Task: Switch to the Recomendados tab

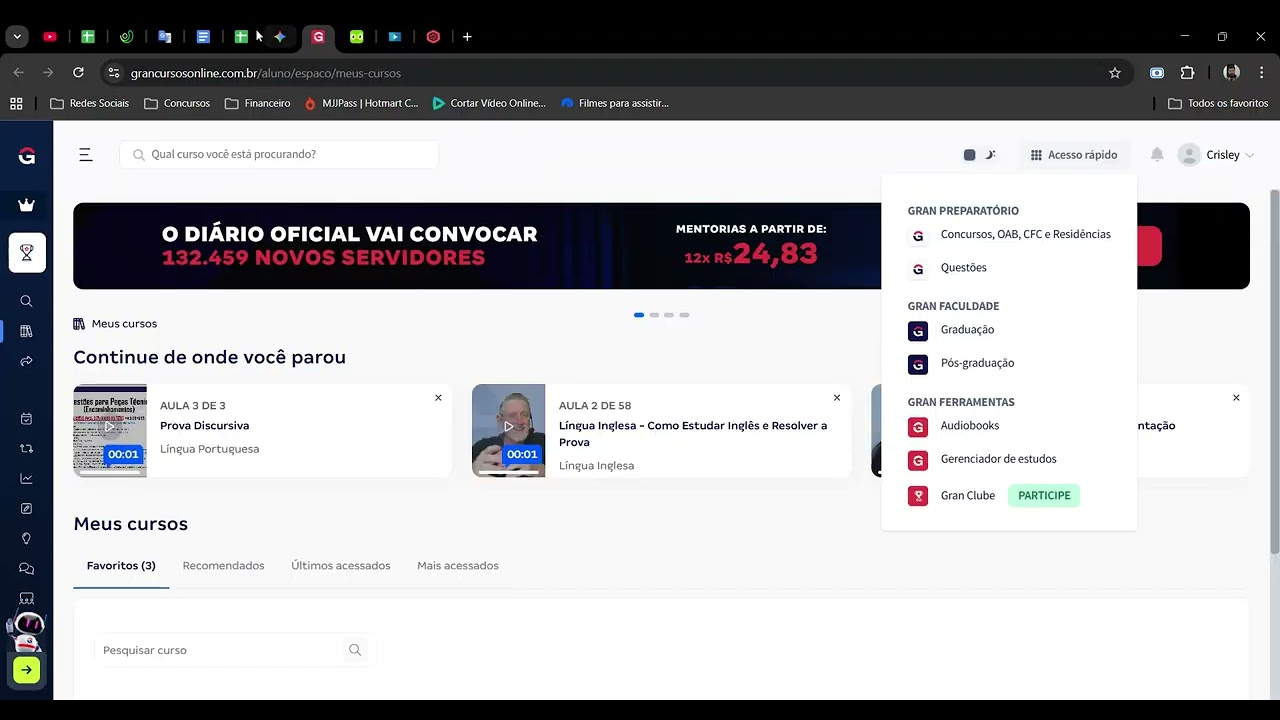Action: click(x=223, y=566)
